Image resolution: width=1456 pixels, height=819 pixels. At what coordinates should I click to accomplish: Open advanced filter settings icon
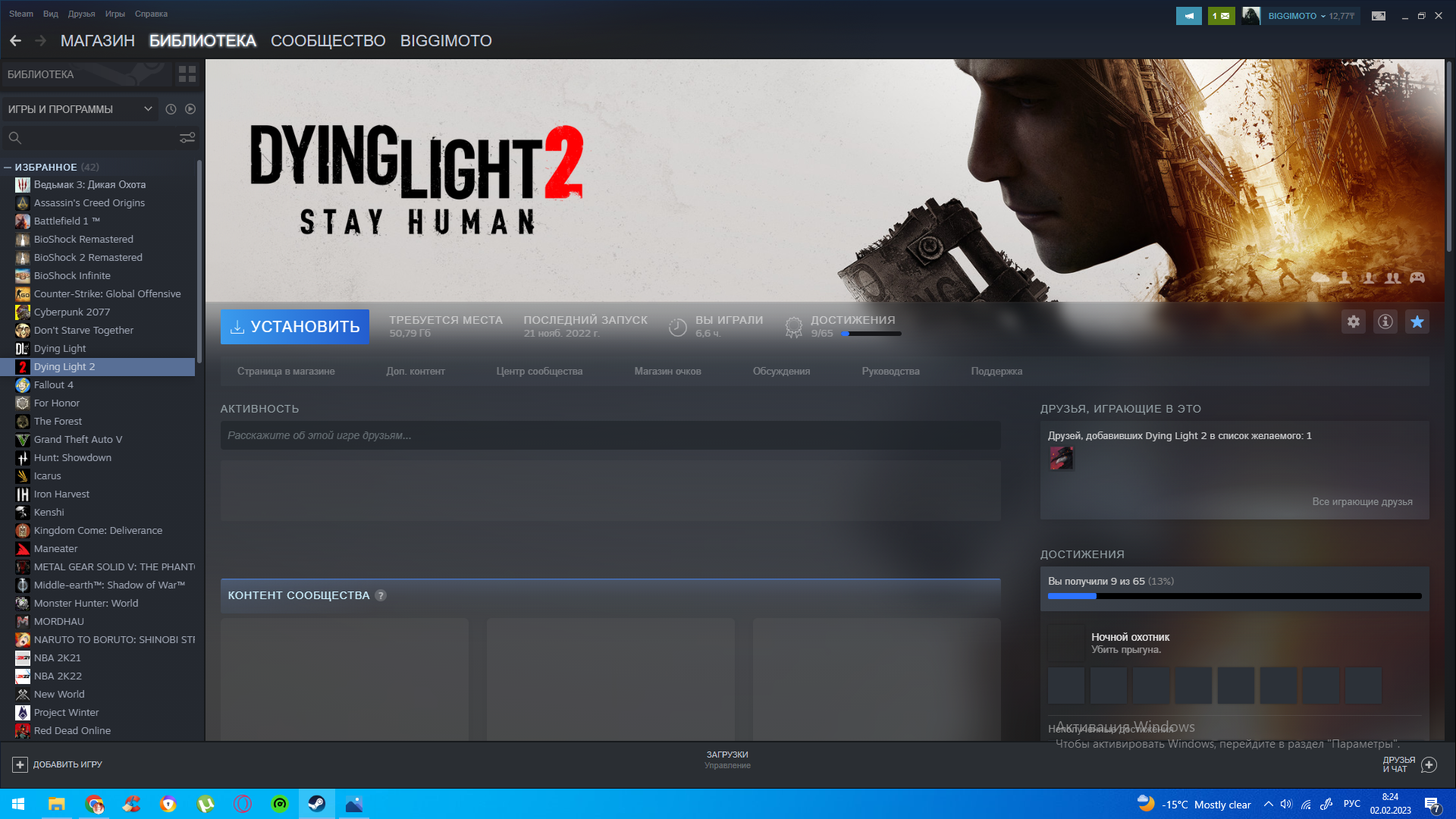click(187, 137)
